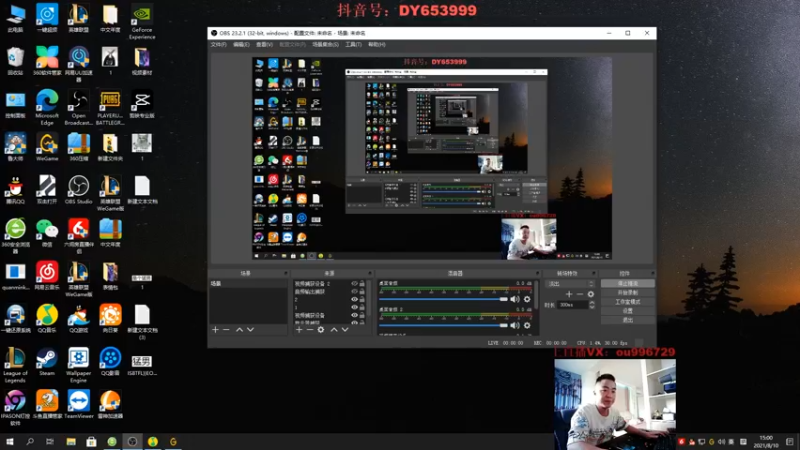
Task: Open 设置 from the controls panel
Action: click(x=628, y=311)
